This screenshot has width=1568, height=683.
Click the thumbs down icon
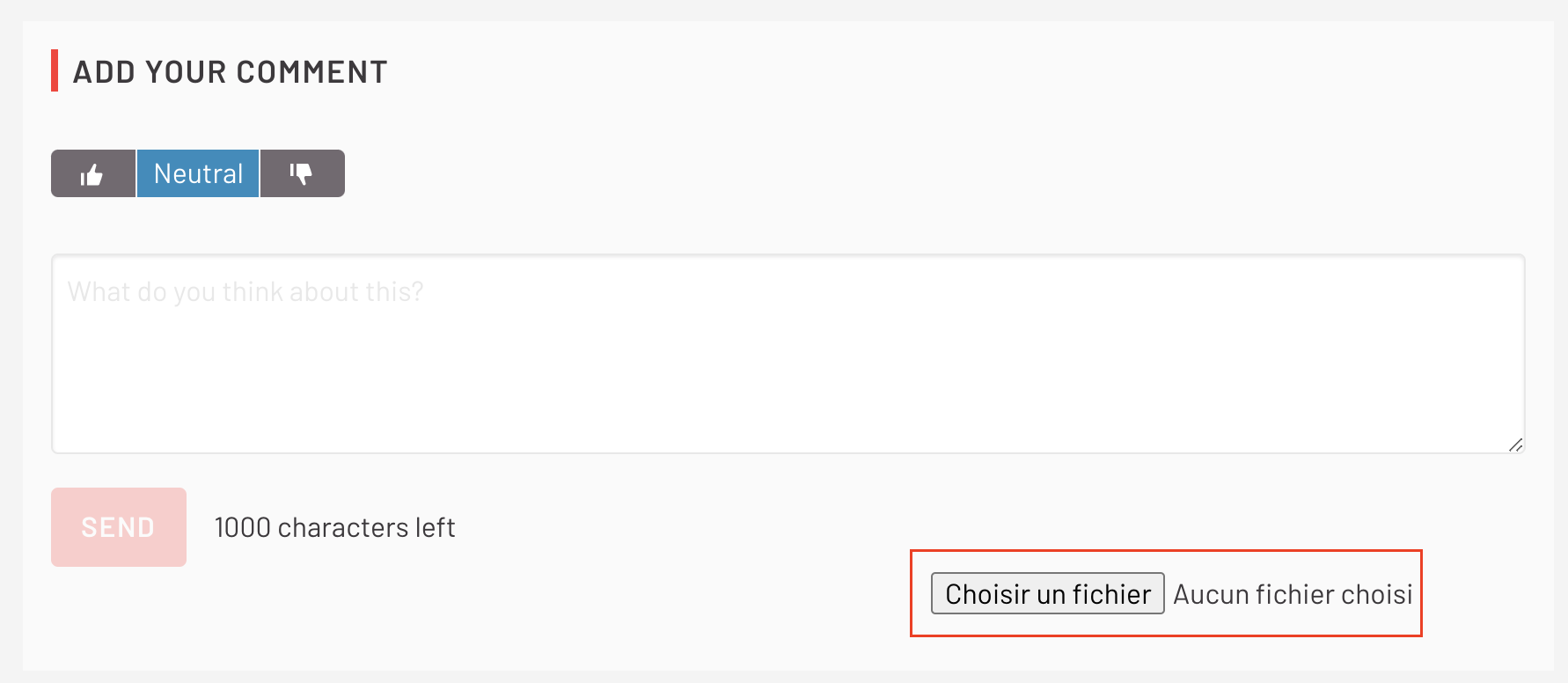(x=302, y=174)
